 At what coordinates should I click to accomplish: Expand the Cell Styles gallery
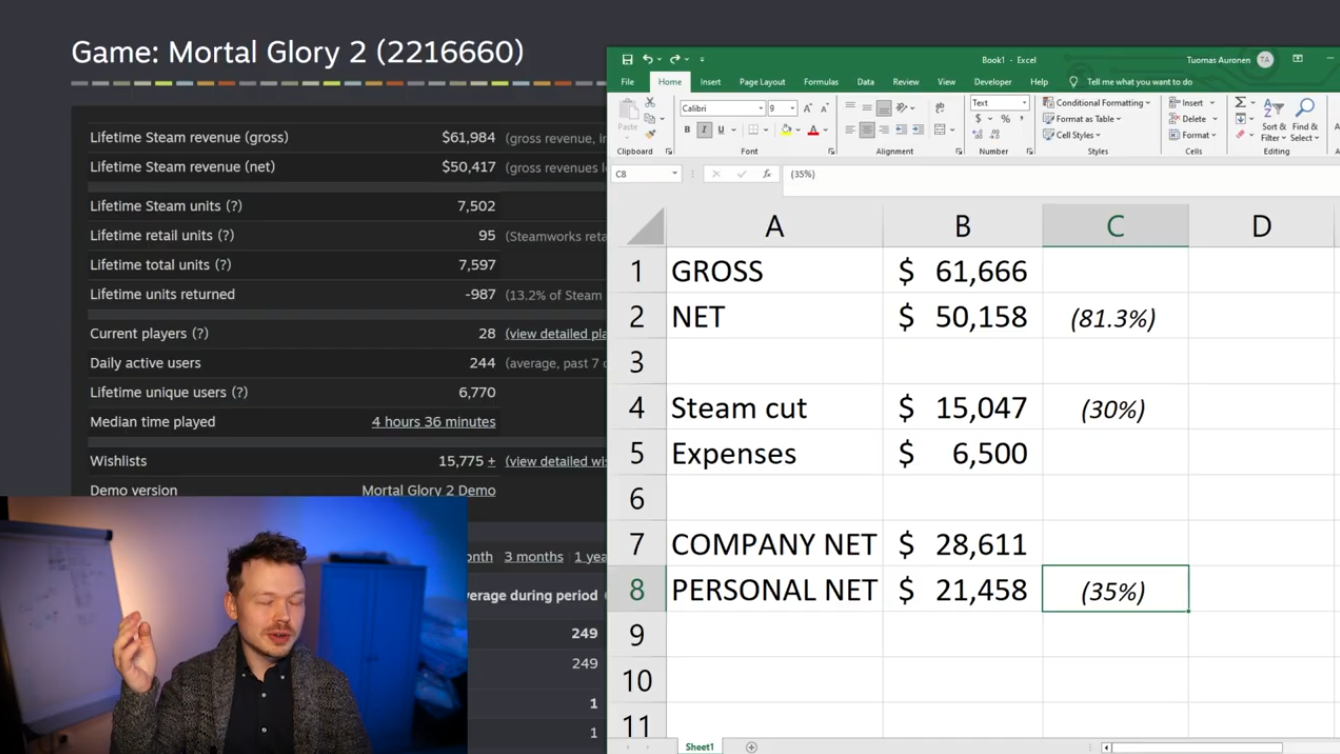click(x=1072, y=135)
